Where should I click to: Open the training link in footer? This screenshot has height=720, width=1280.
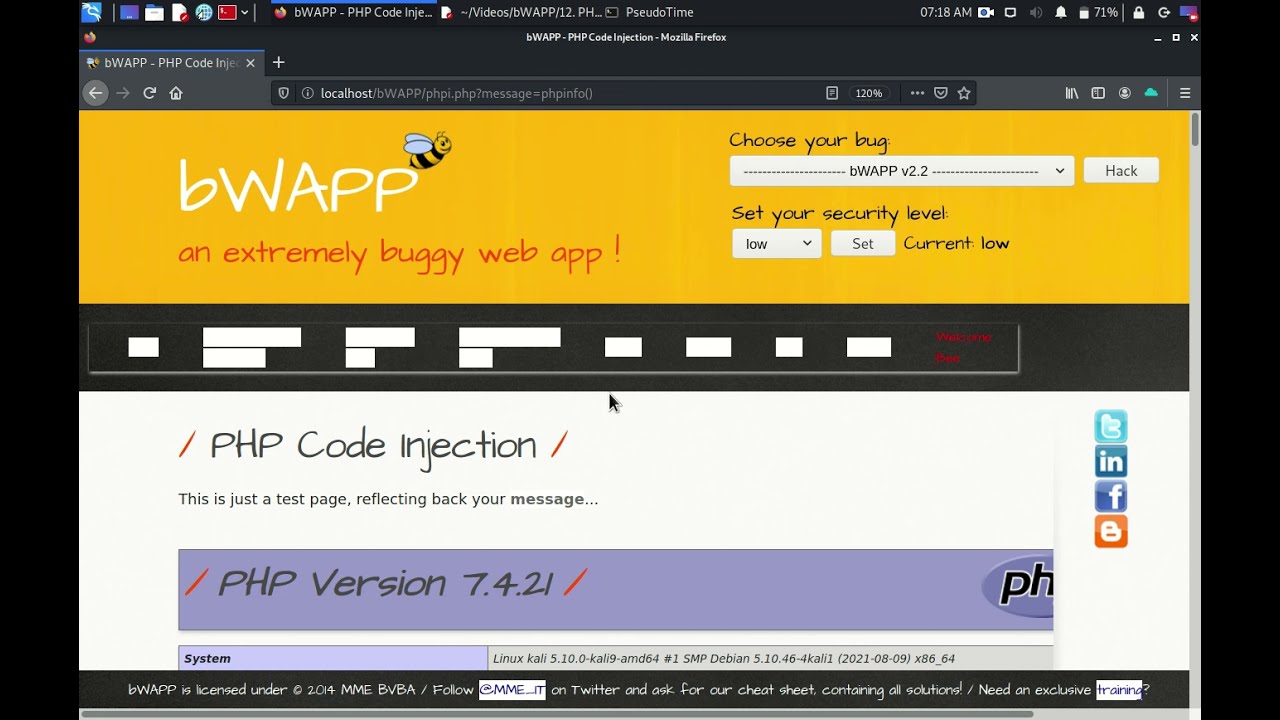[1119, 689]
